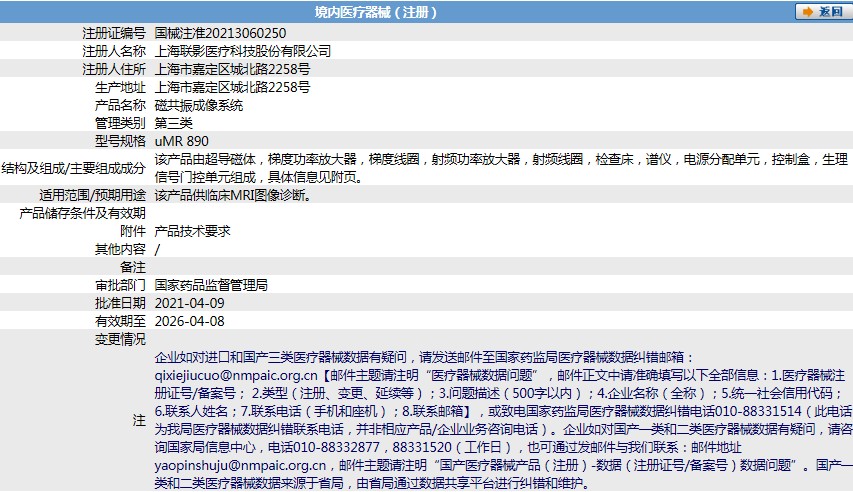The width and height of the screenshot is (853, 492).
Task: Click email yaopinshuju@nmpaic.org.cn
Action: pos(240,465)
